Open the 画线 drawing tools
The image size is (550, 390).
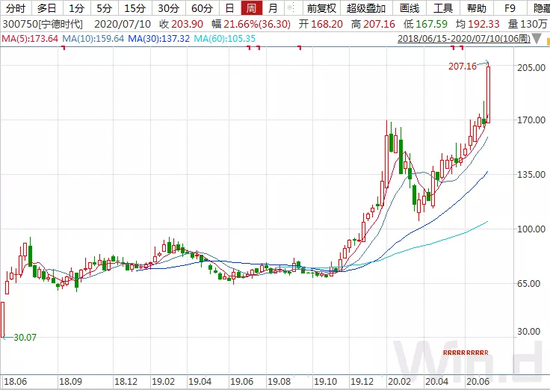409,8
